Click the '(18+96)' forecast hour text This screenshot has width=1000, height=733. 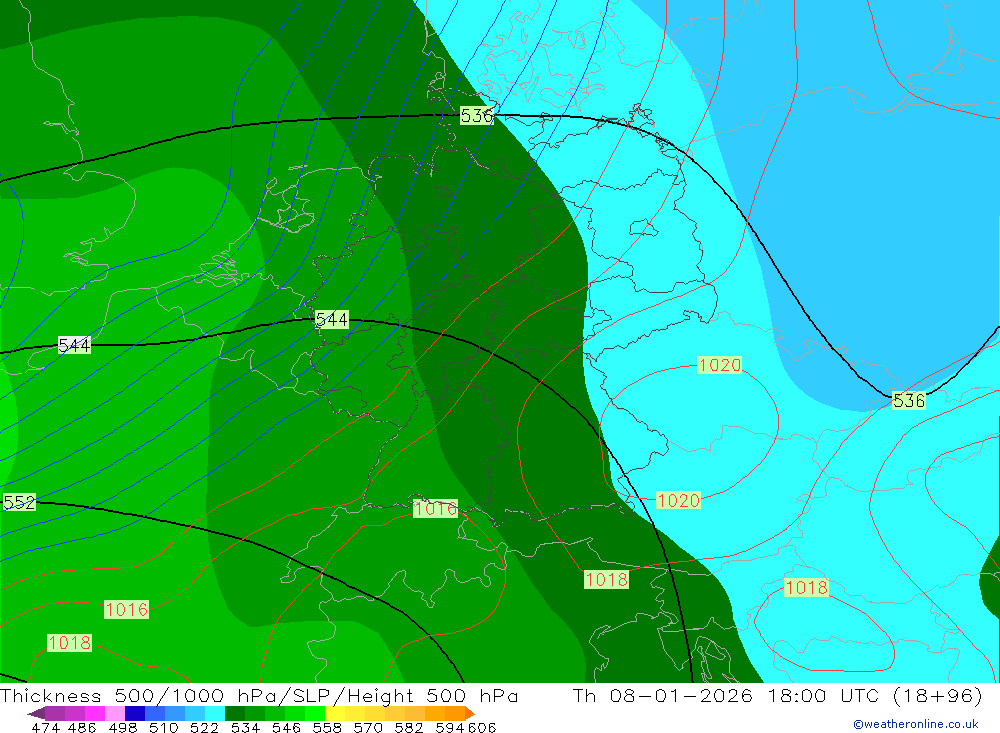click(938, 695)
